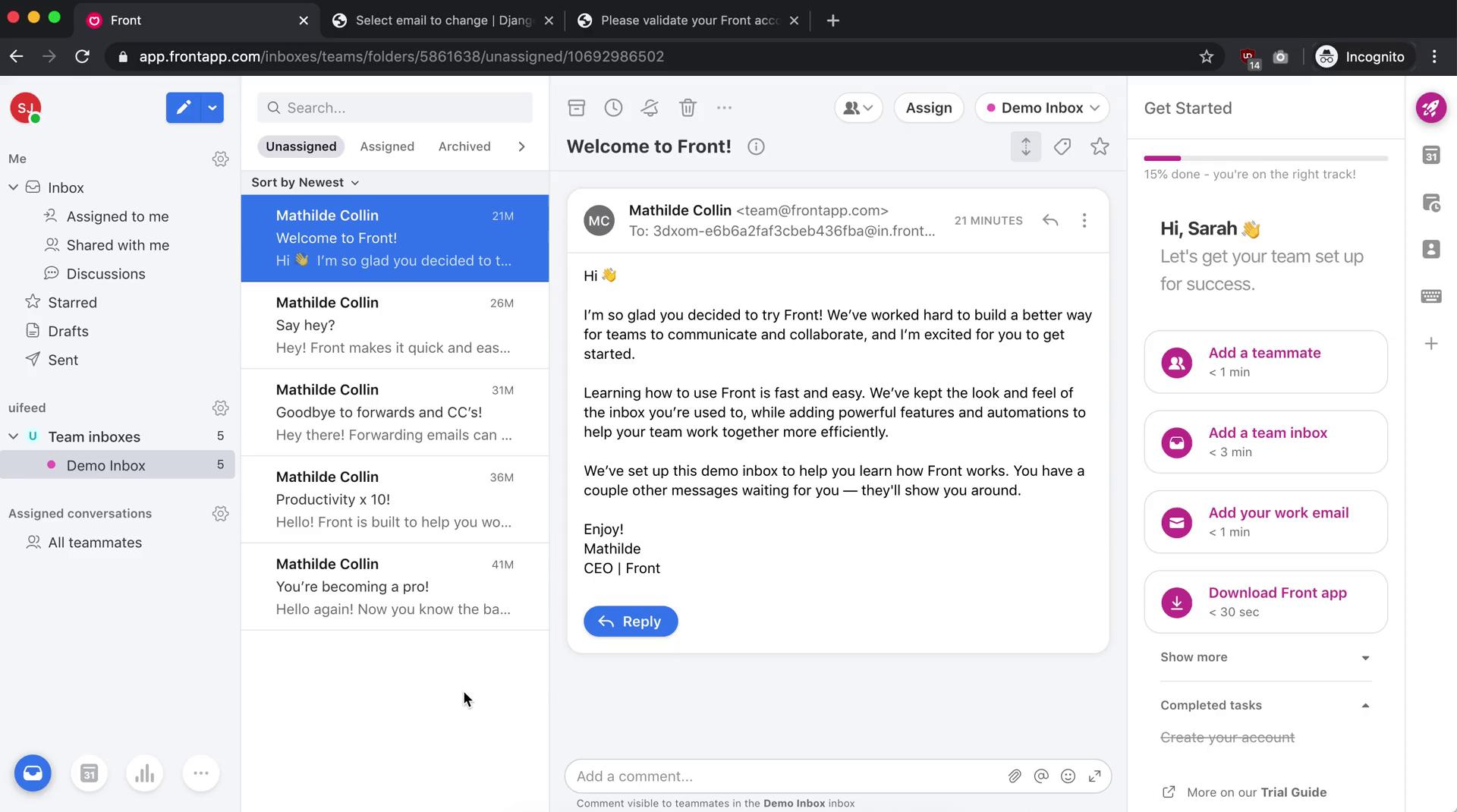
Task: Open the calendar icon in bottom bar
Action: click(x=89, y=773)
